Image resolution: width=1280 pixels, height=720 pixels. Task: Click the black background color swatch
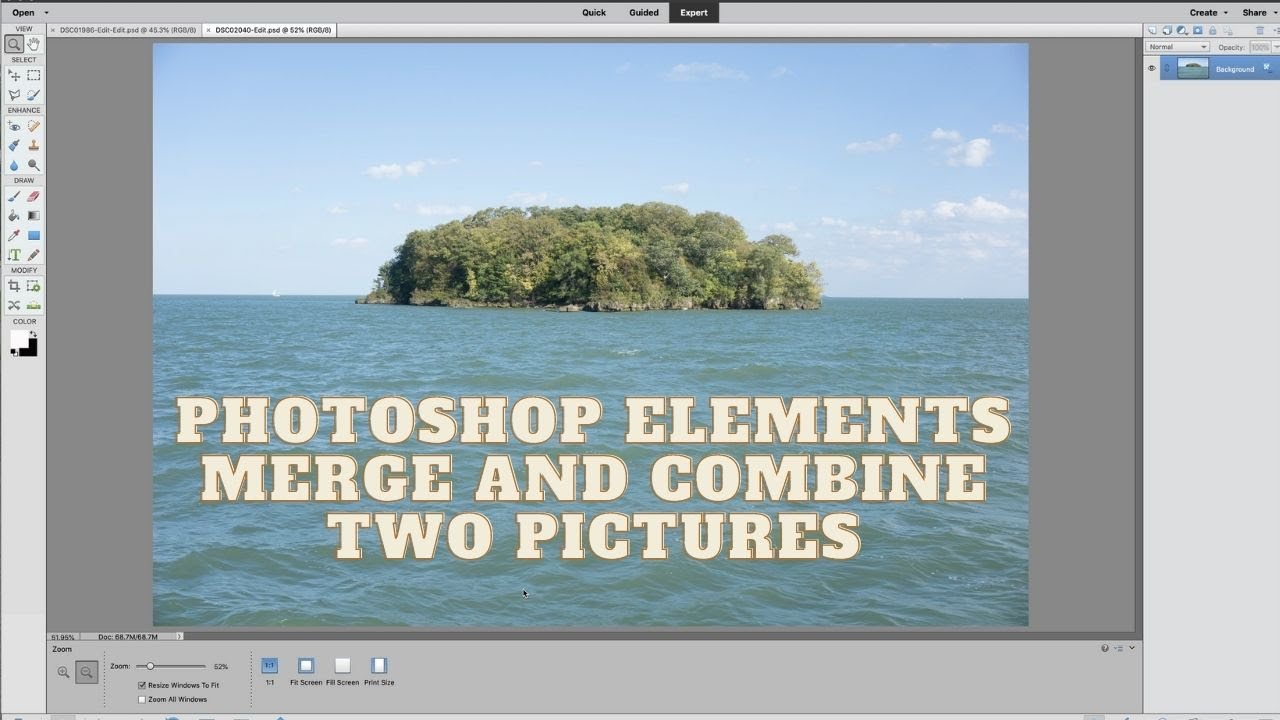point(30,350)
